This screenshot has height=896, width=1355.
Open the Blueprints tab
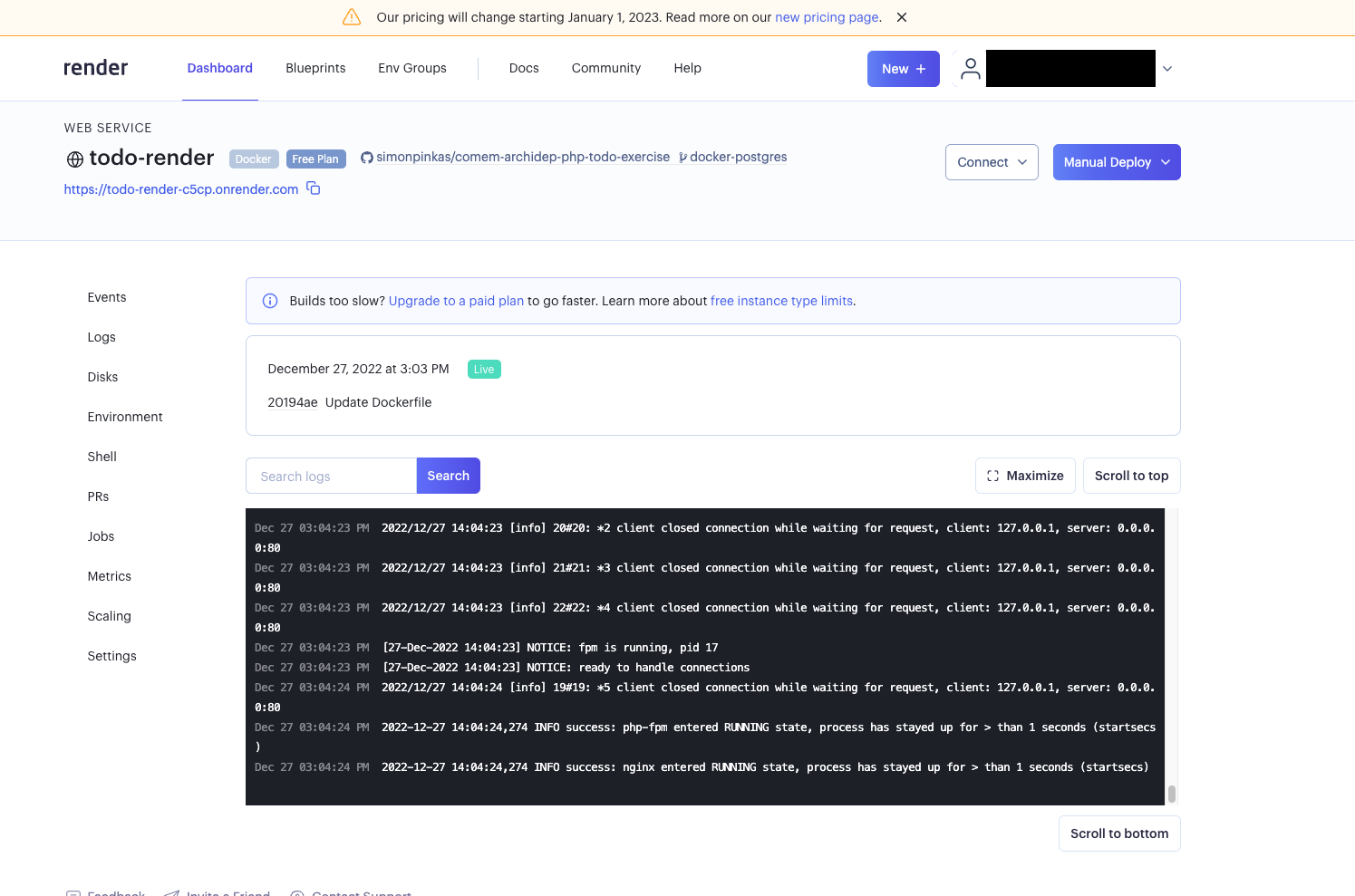click(315, 68)
